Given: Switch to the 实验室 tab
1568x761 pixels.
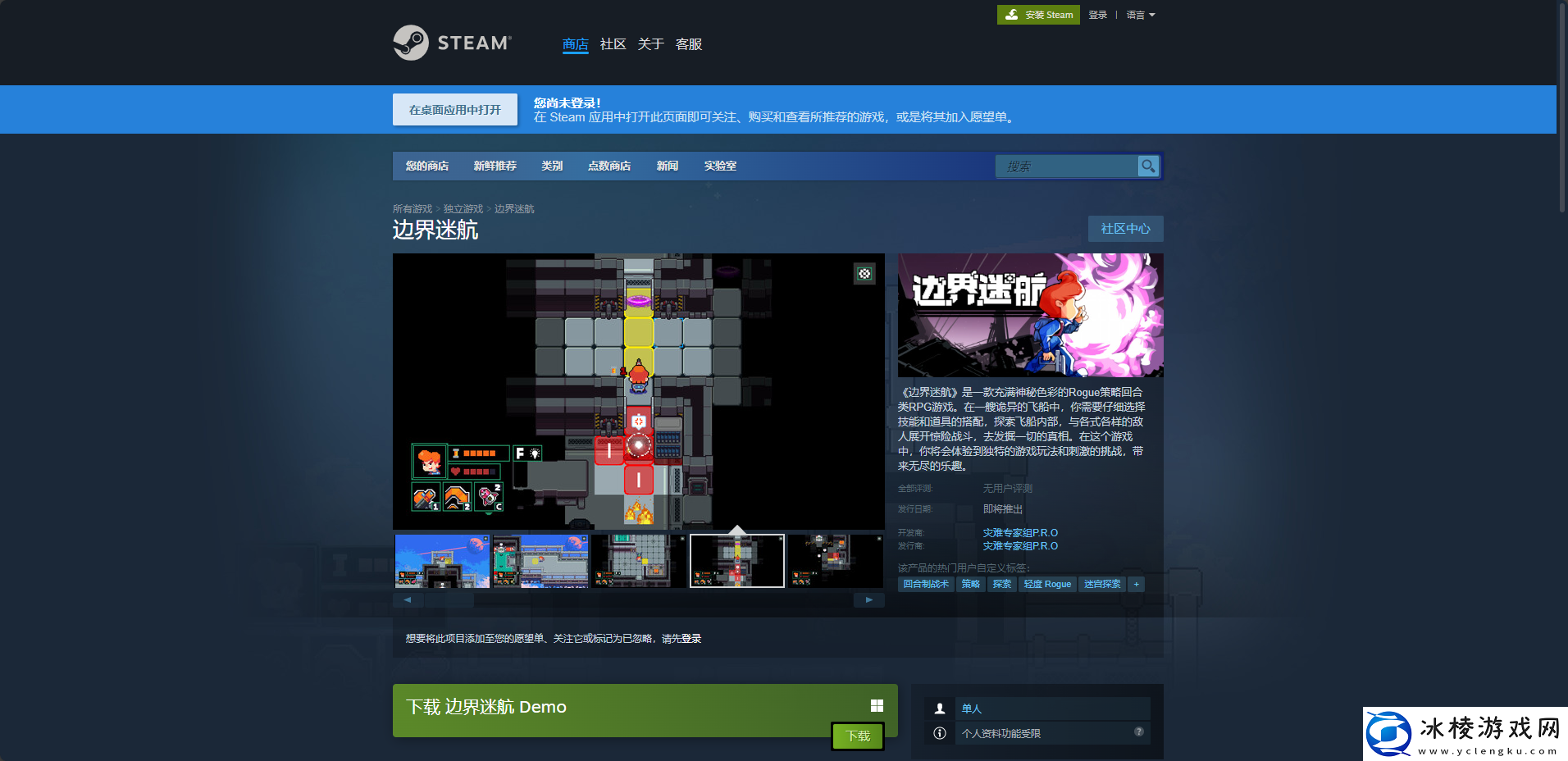Looking at the screenshot, I should [720, 166].
